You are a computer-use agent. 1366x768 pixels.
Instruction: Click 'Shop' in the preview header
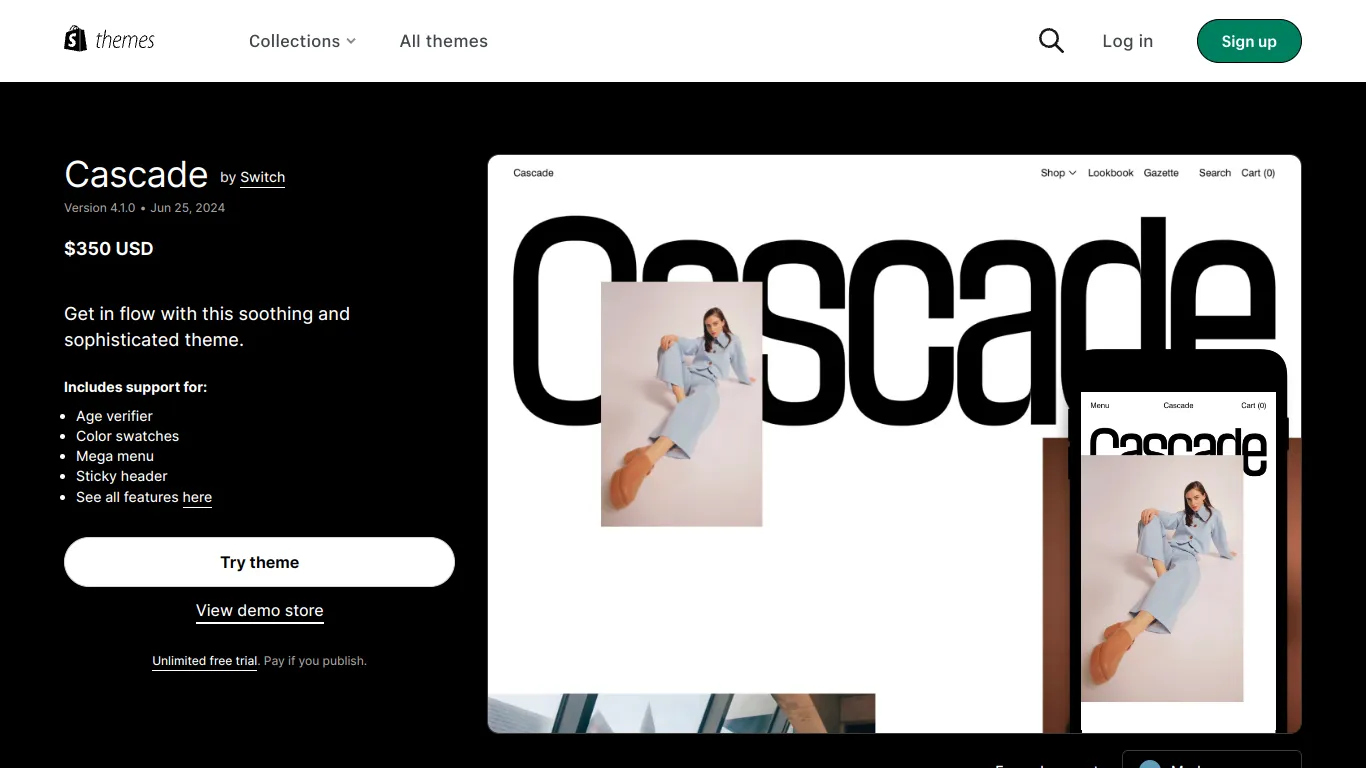point(1058,173)
